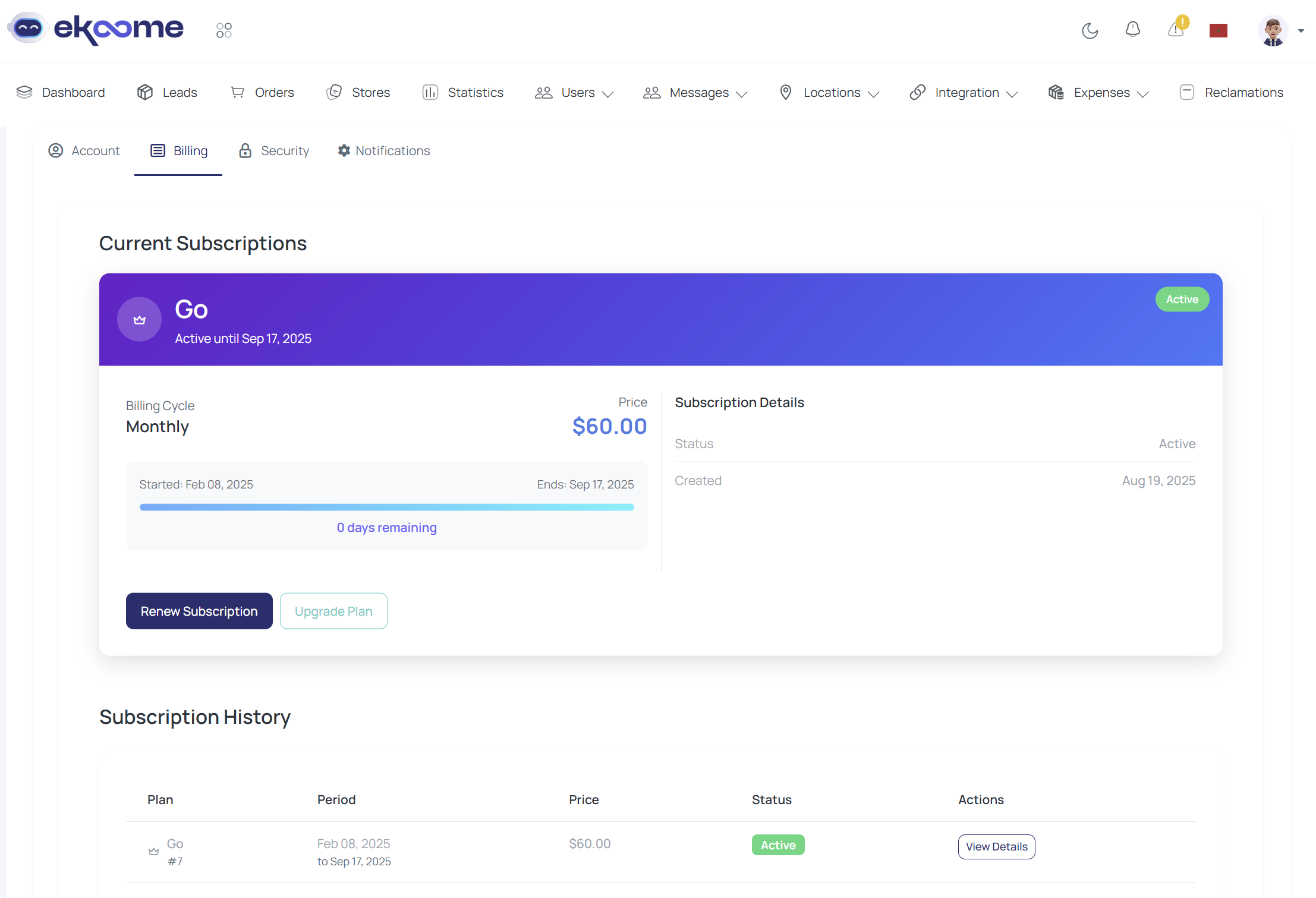Click the language flag selector
Image resolution: width=1316 pixels, height=898 pixels.
pos(1219,30)
